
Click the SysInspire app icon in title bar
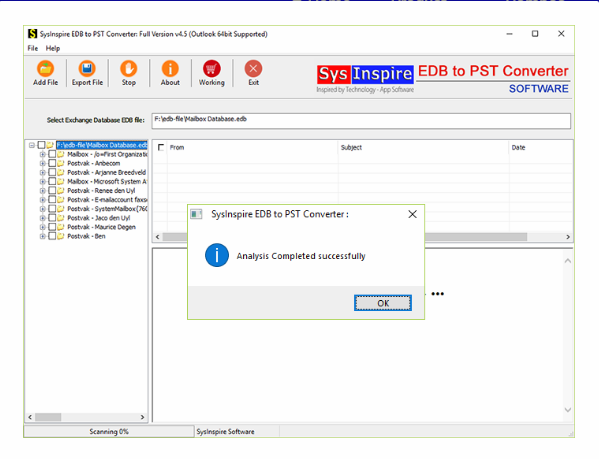click(x=33, y=34)
